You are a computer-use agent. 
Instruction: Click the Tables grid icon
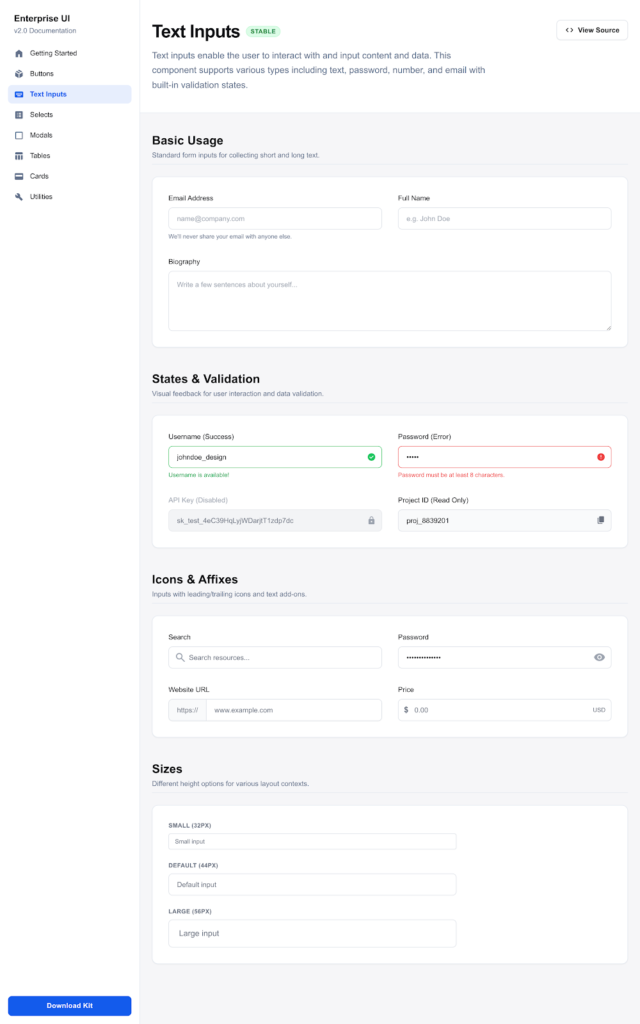click(19, 156)
